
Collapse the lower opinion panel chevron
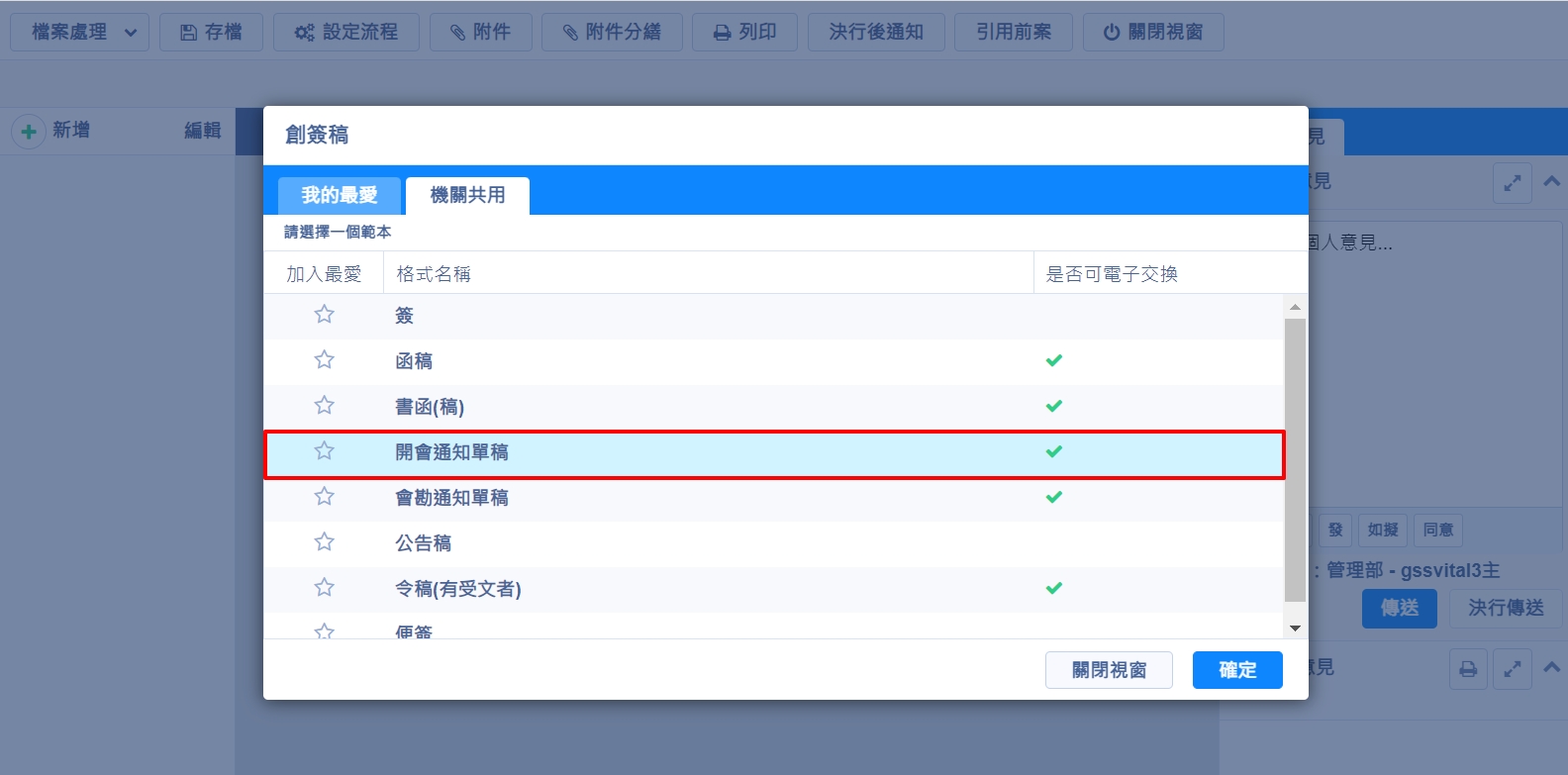tap(1551, 668)
